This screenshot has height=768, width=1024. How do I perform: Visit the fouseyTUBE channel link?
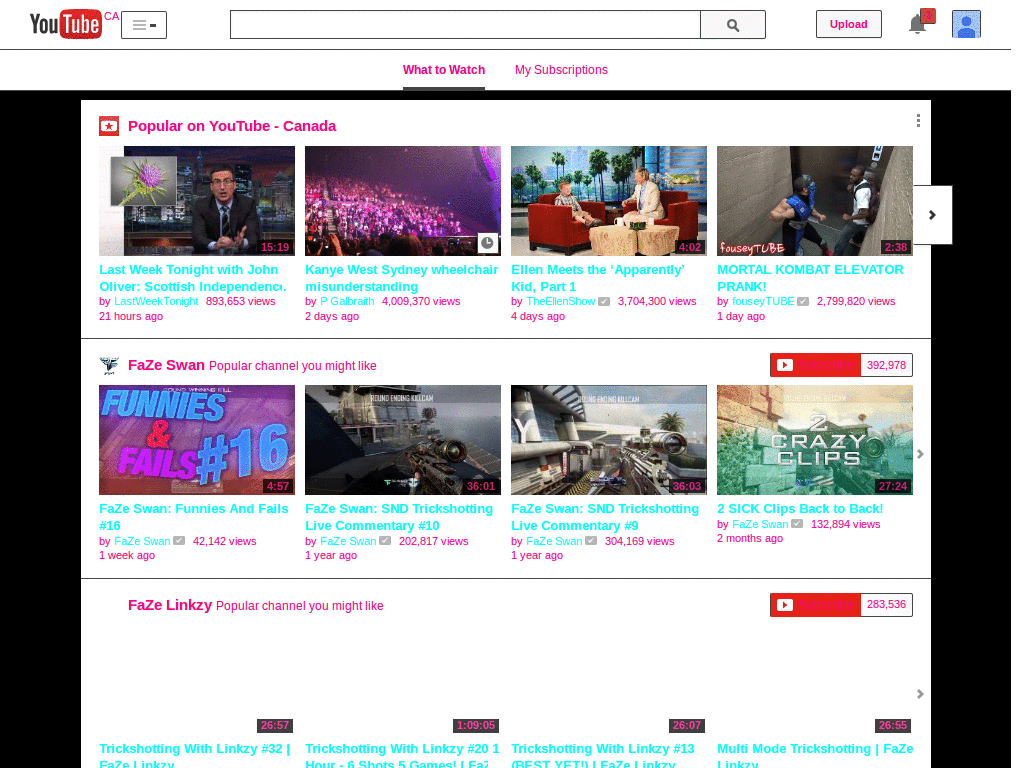coord(763,301)
